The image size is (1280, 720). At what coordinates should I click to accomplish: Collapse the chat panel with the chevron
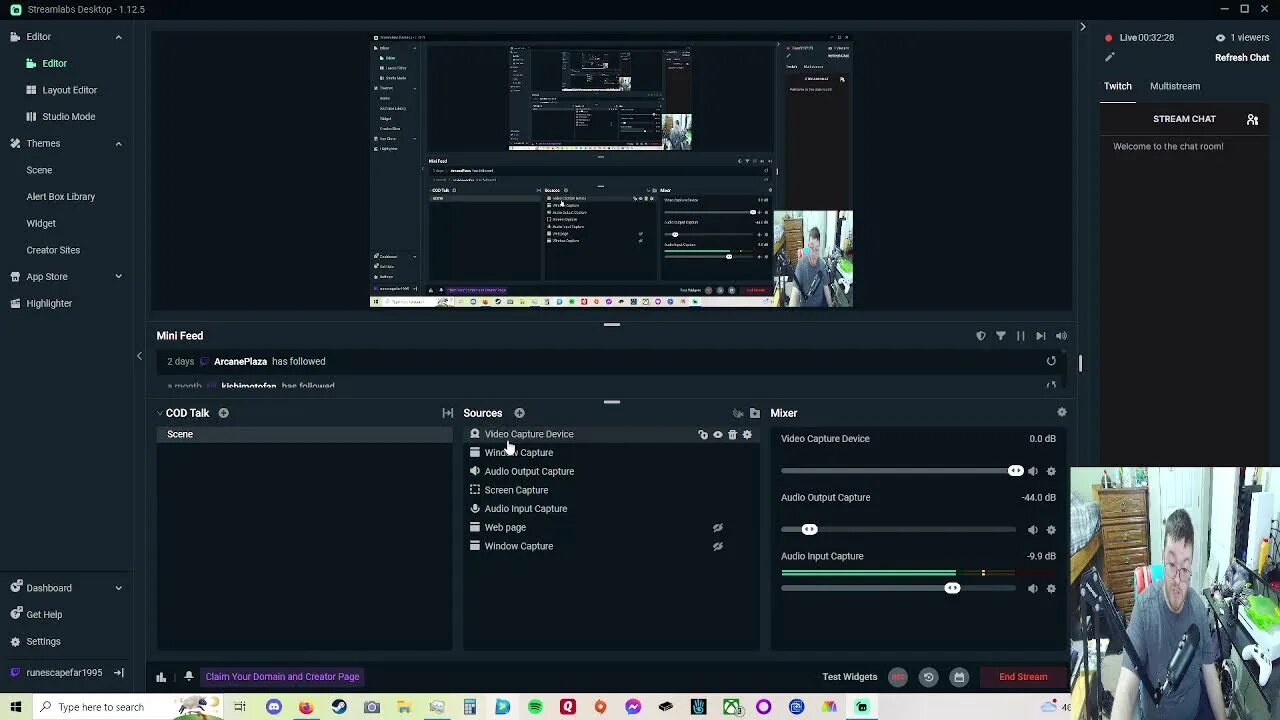(1082, 27)
